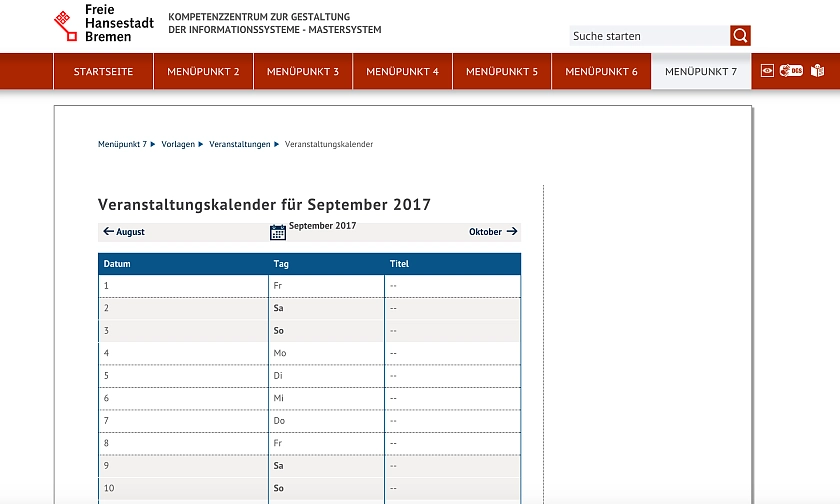Click date cell '4' in calendar table

point(183,353)
